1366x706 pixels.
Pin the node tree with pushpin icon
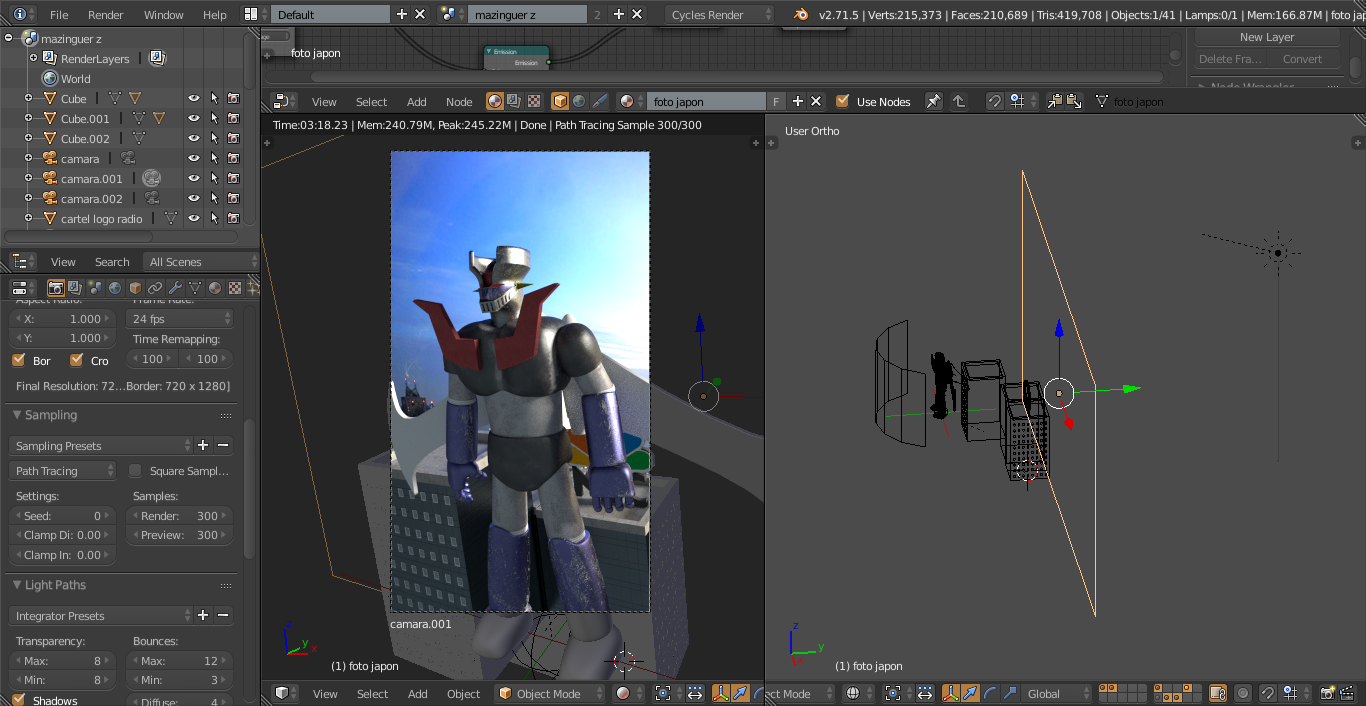[933, 101]
